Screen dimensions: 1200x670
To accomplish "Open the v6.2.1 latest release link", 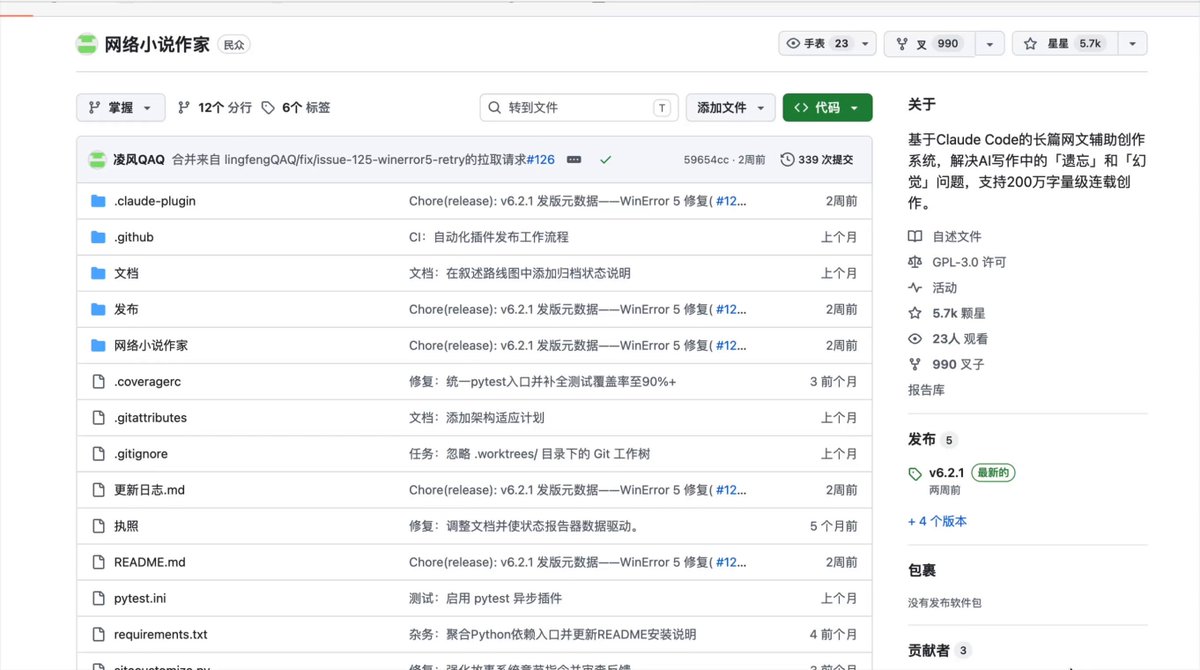I will [x=946, y=473].
